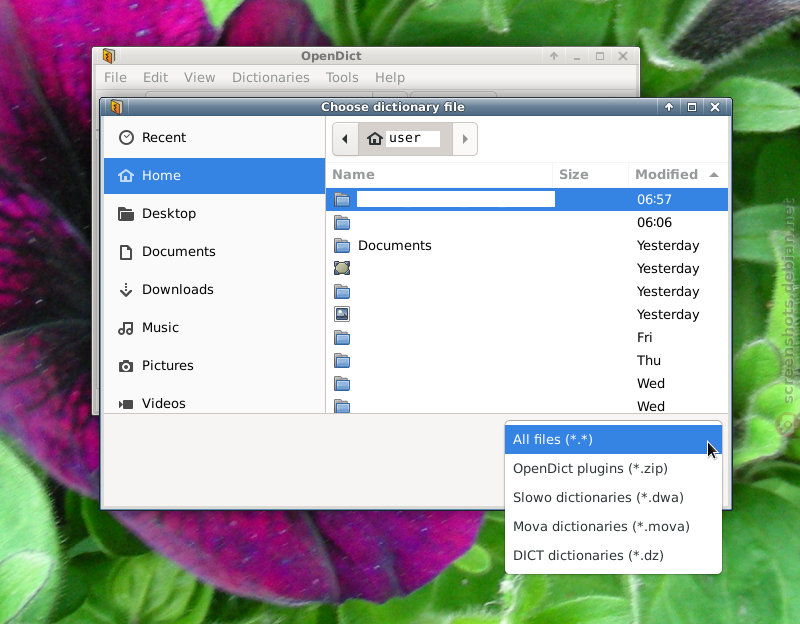This screenshot has width=800, height=624.
Task: Choose the Slowo dictionaries (*.dwa) filter
Action: (613, 497)
